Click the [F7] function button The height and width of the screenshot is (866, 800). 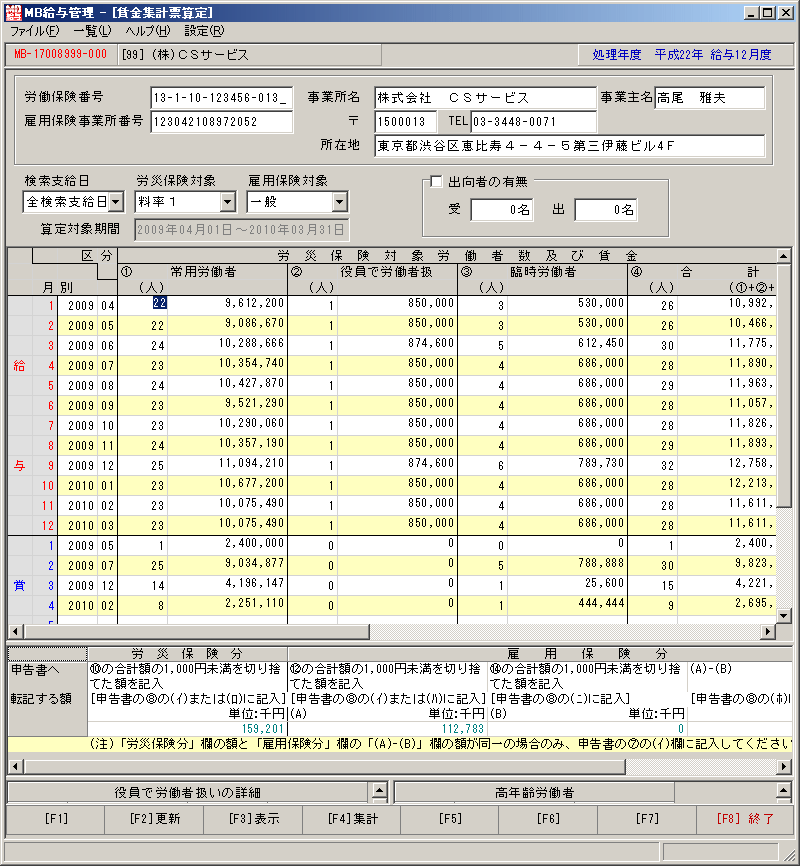point(646,819)
